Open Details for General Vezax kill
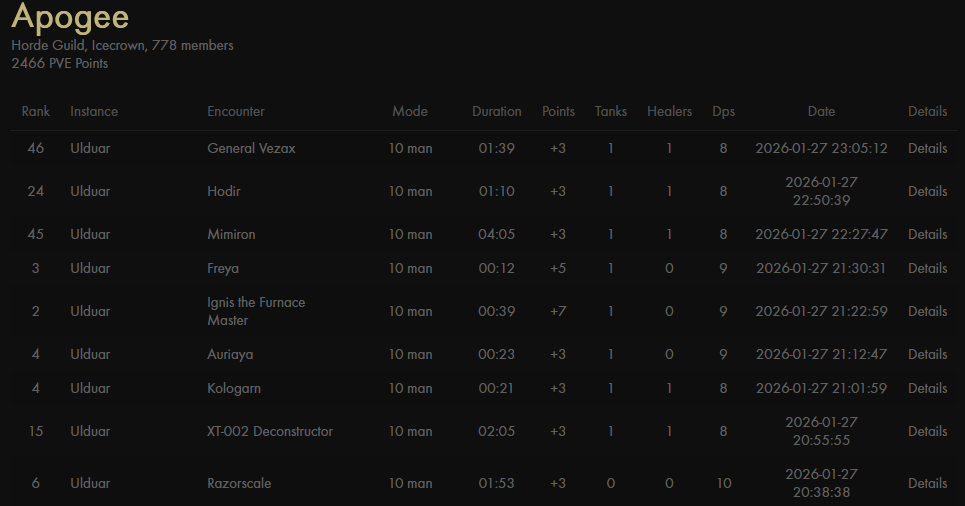The width and height of the screenshot is (965, 506). click(927, 148)
